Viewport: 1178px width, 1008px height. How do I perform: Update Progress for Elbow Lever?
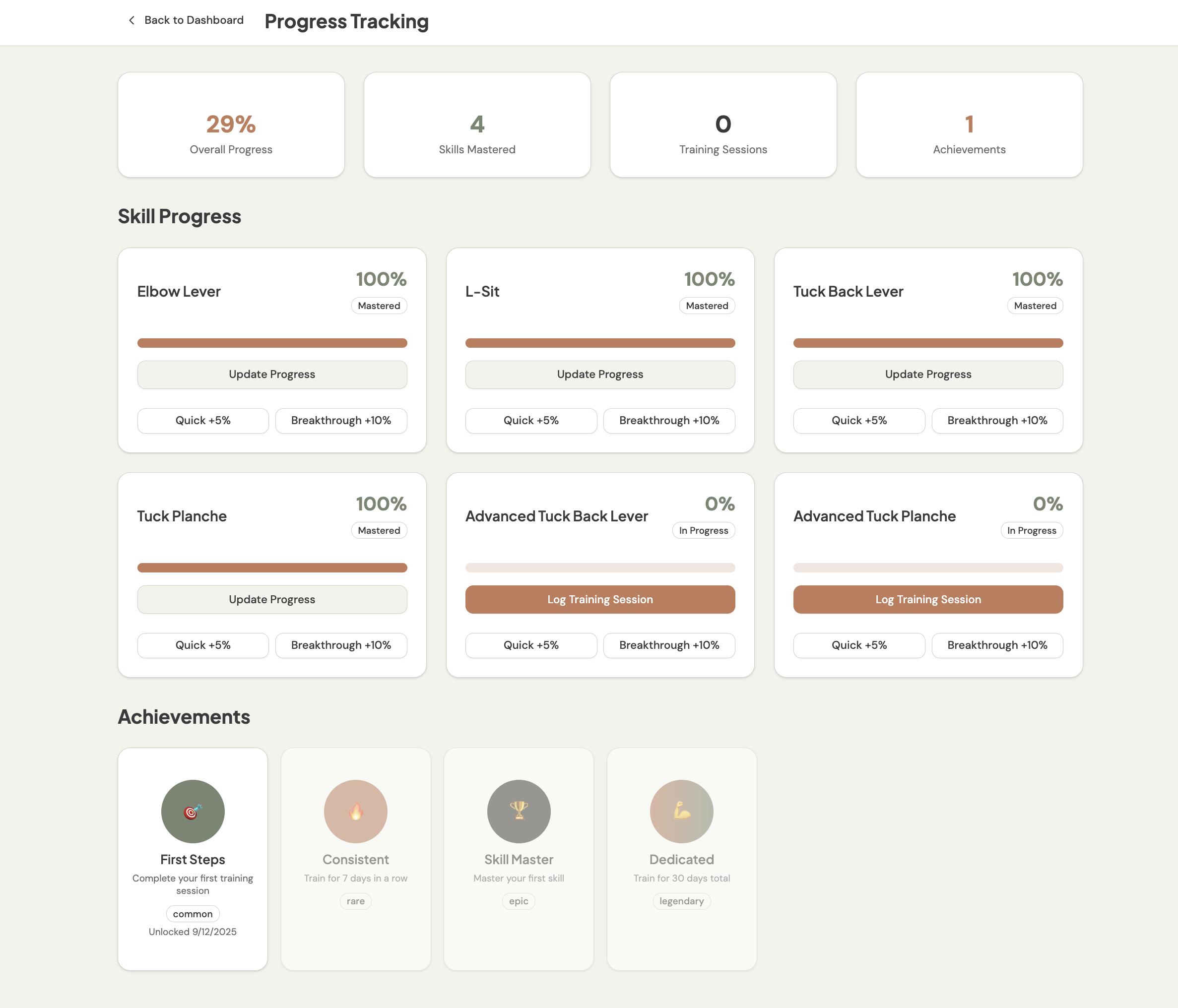272,375
